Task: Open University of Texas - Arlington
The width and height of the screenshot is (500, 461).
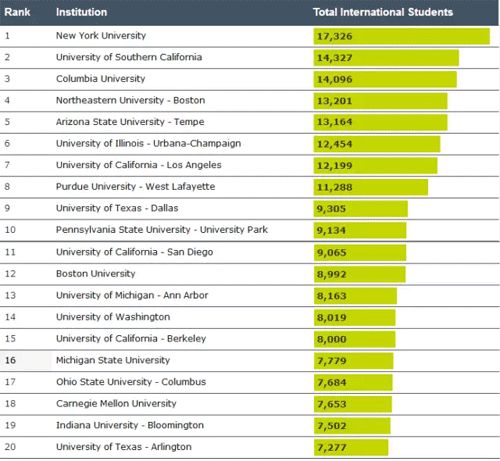Action: [x=124, y=447]
